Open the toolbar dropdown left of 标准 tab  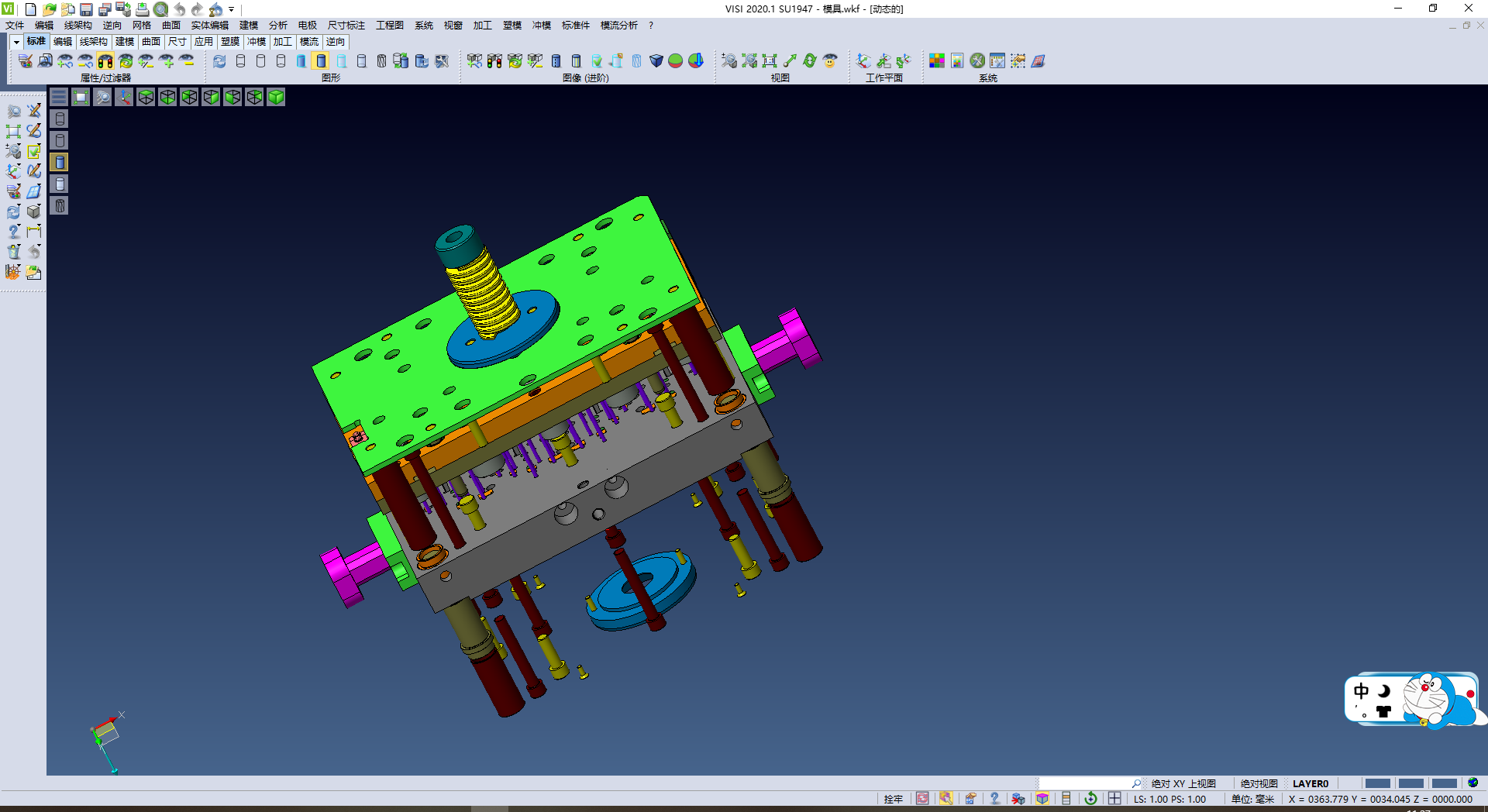click(16, 42)
